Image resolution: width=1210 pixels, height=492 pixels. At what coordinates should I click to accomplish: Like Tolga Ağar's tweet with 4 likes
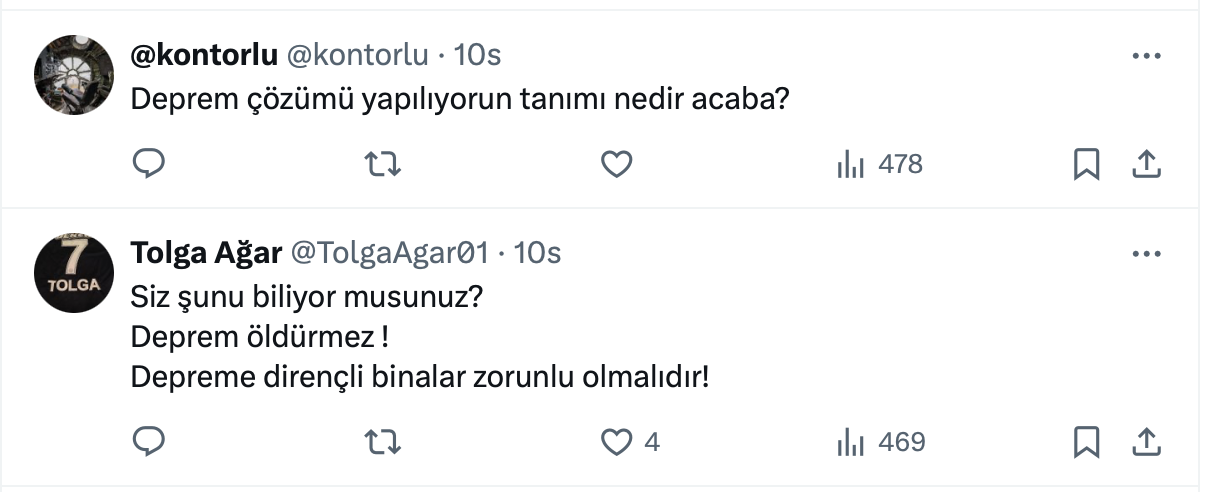(x=619, y=441)
